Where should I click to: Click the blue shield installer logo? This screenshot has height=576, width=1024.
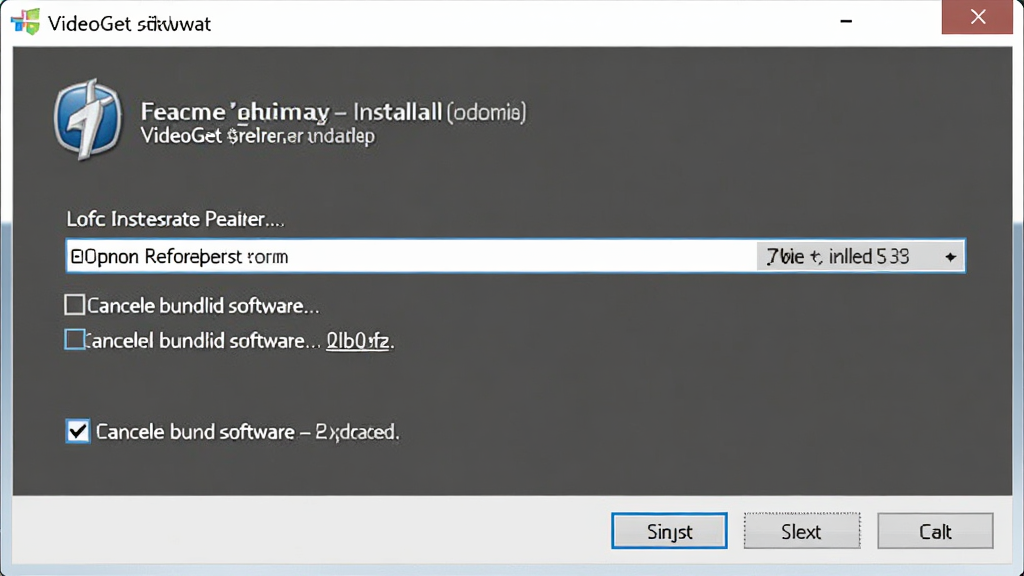[x=88, y=120]
